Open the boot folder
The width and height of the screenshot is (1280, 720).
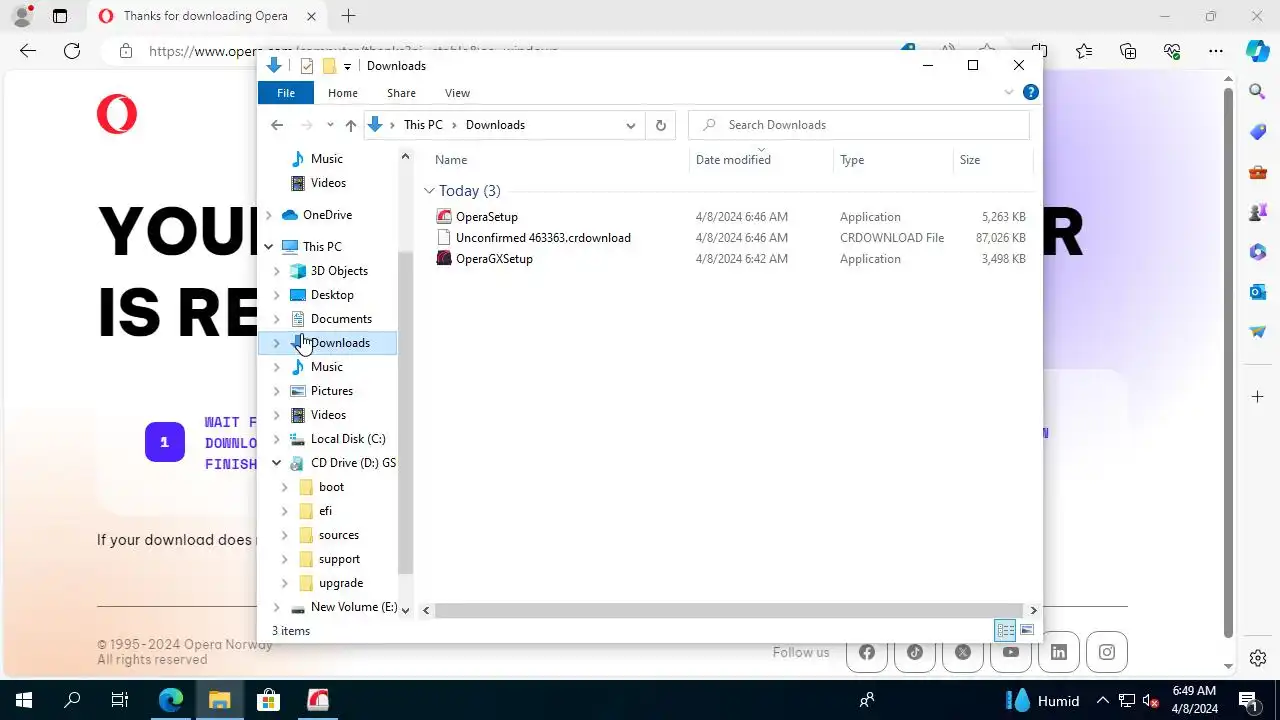331,487
